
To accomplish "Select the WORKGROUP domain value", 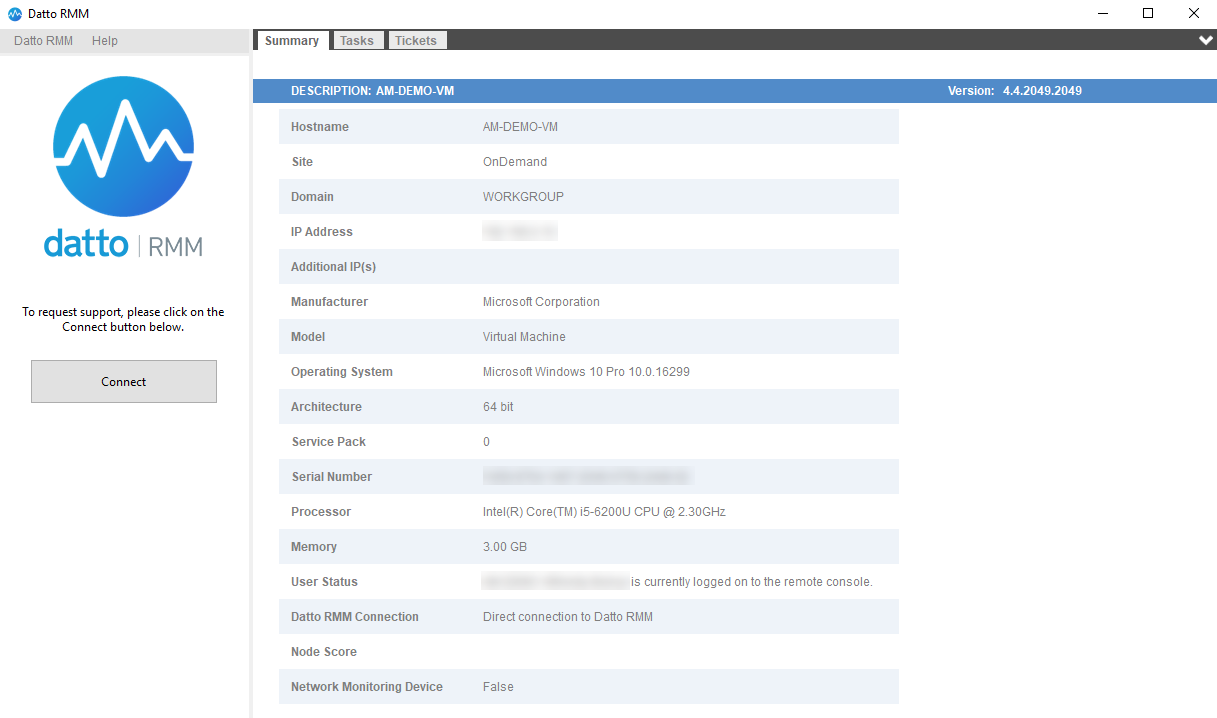I will pos(523,197).
